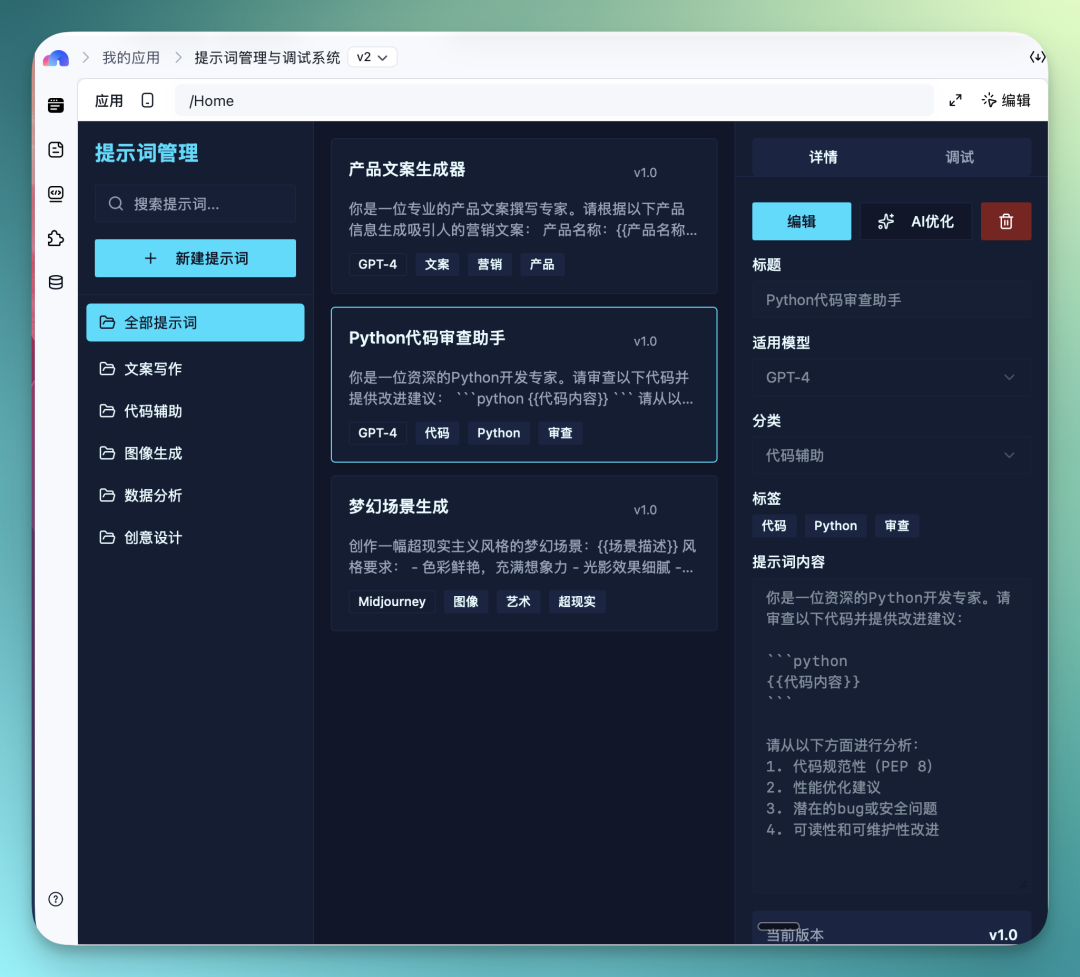
Task: Click the blue 编辑 button in the details panel
Action: [x=801, y=221]
